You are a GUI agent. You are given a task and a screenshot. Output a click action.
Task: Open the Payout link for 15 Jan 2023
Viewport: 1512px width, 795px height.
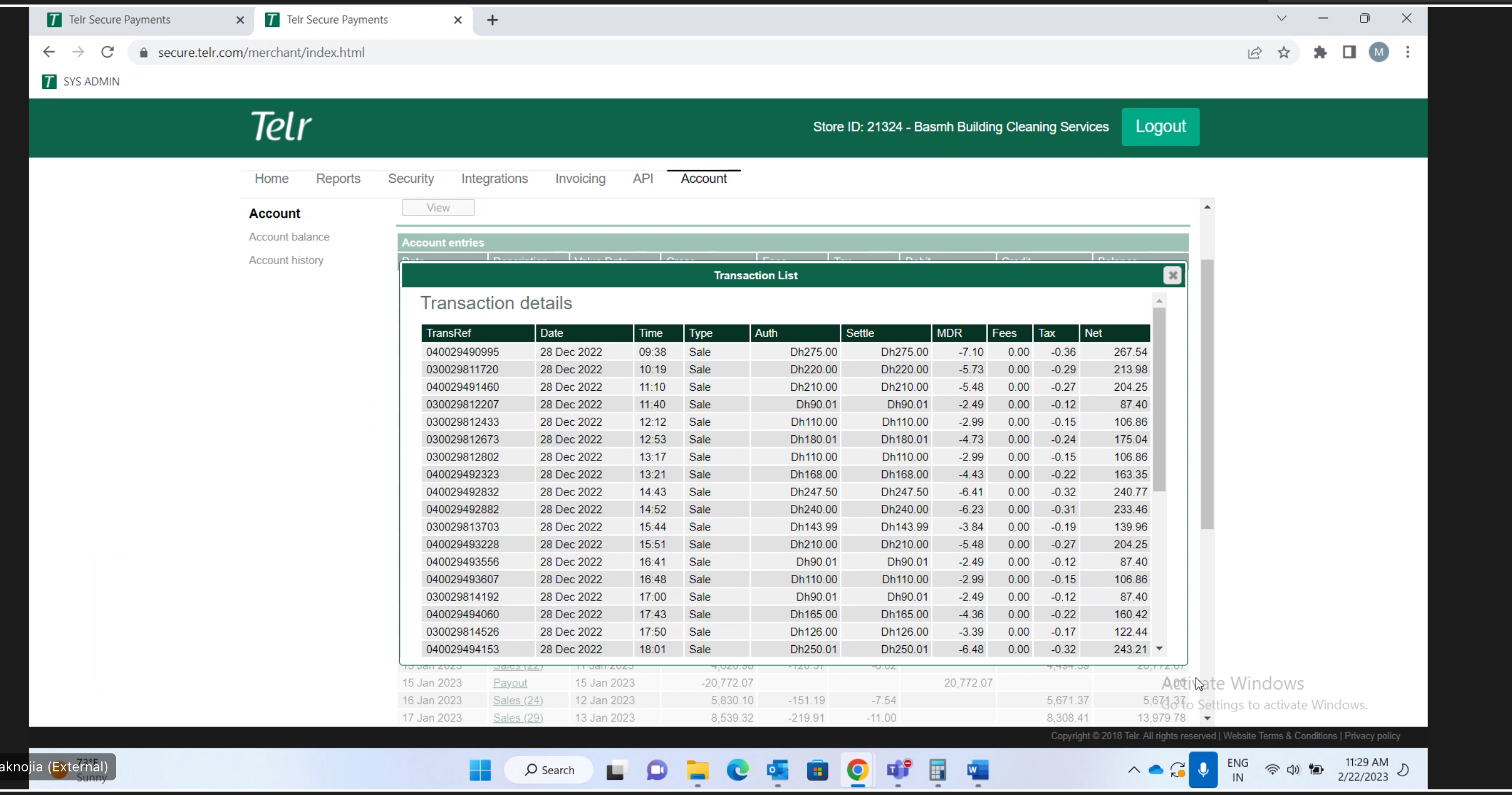[x=510, y=683]
